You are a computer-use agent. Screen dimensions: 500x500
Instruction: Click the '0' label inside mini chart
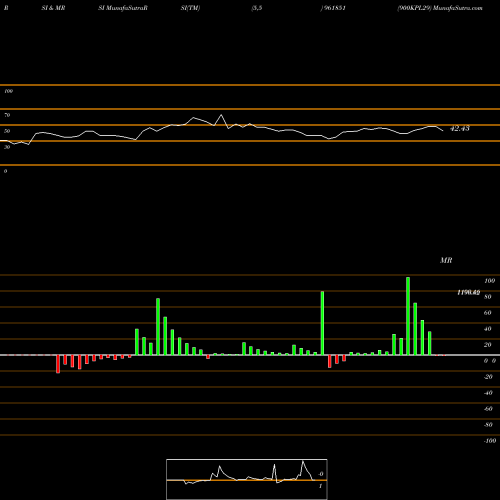[x=321, y=474]
